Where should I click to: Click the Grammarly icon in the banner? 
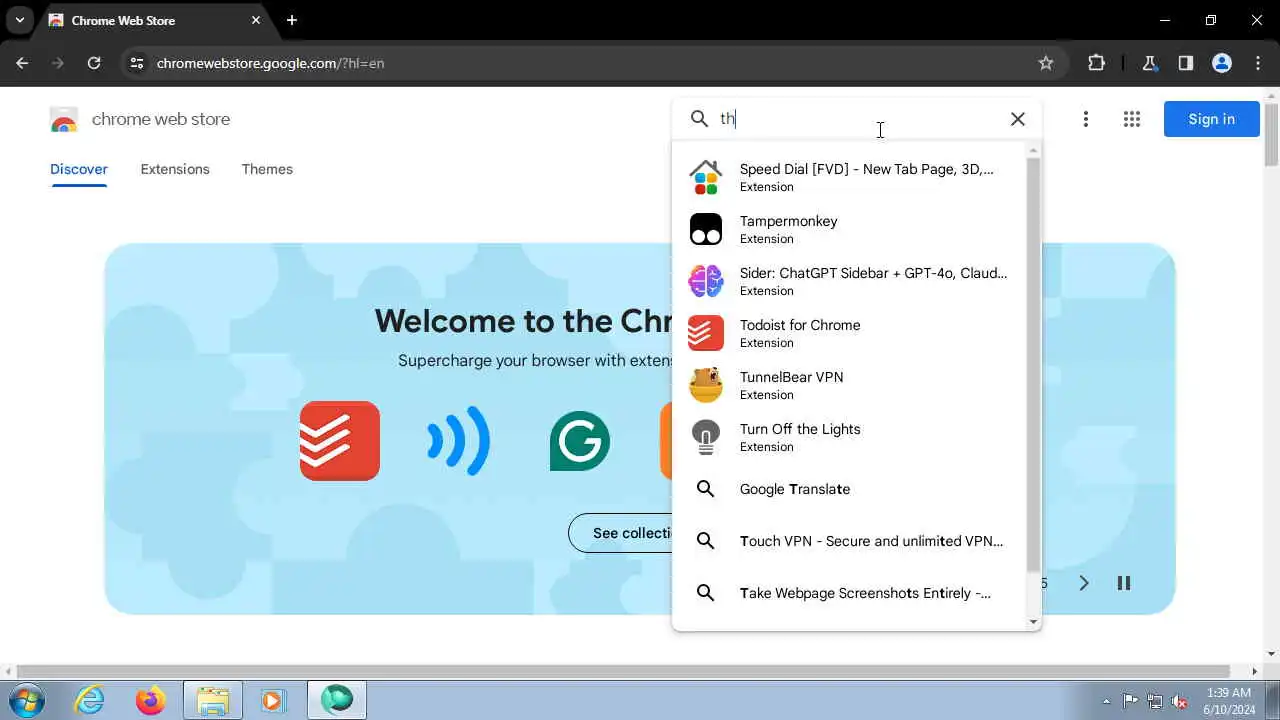(580, 441)
